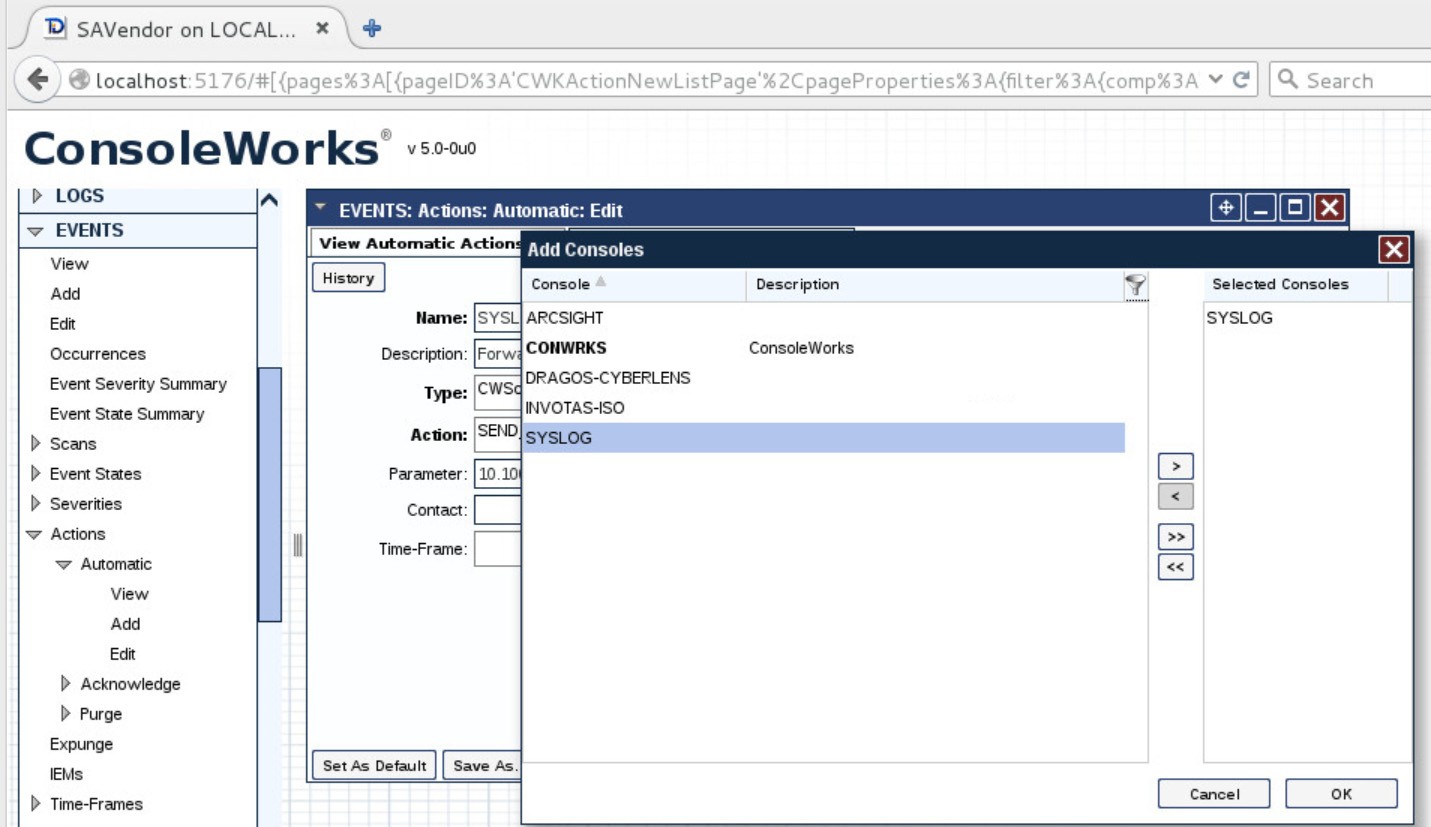Click the Name input field
Screen dimensions: 1431x827
498,318
